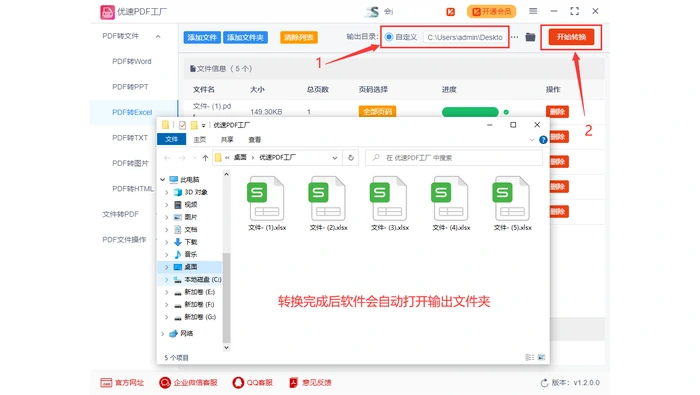
Task: Open 文件- (5).xlsx file icon
Action: (512, 198)
